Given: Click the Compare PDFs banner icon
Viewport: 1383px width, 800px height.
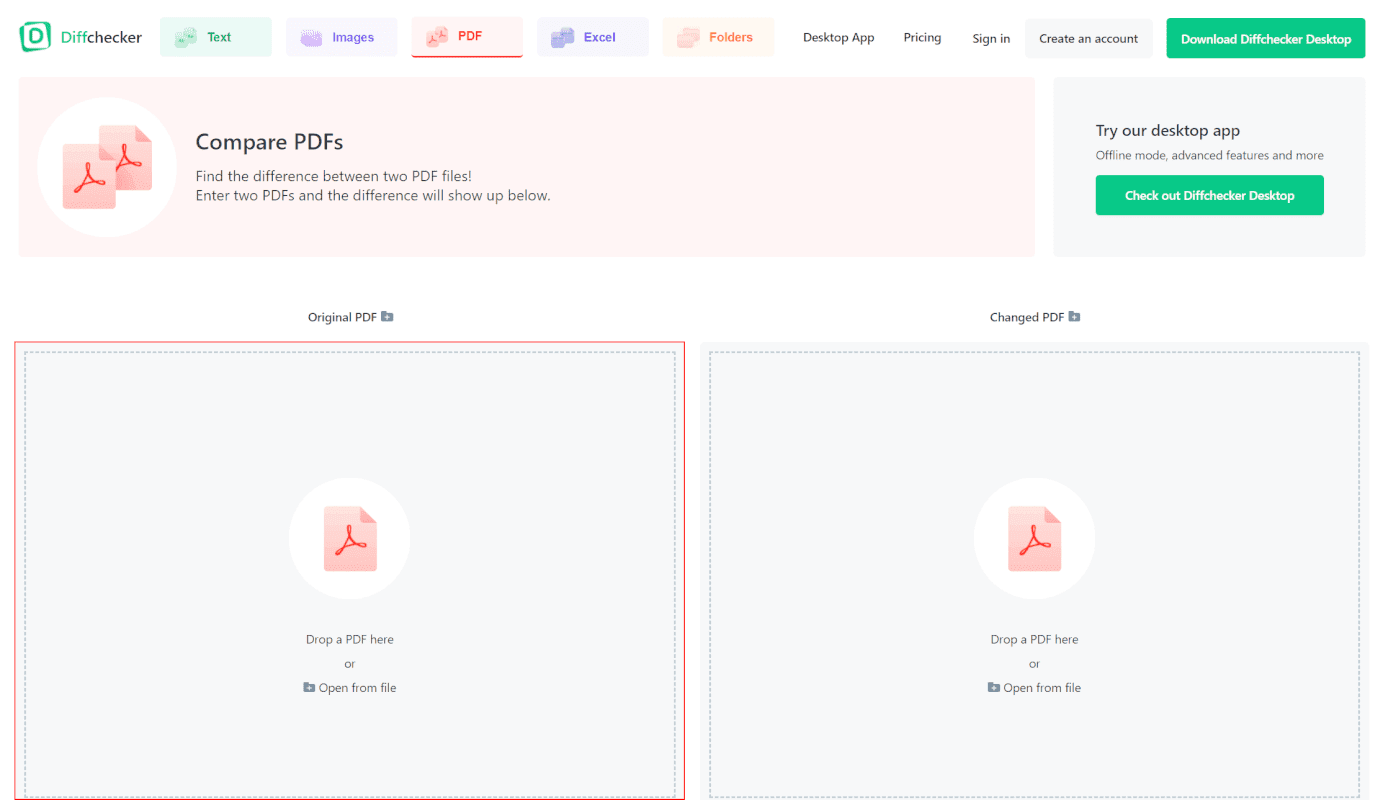Looking at the screenshot, I should click(107, 167).
